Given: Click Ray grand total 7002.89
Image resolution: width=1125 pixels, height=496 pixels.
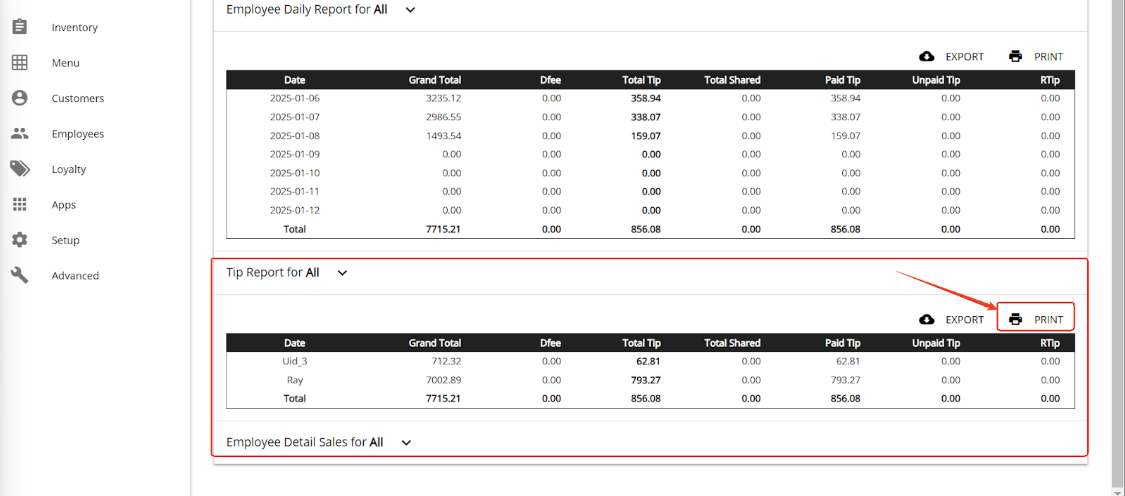Looking at the screenshot, I should pos(445,380).
